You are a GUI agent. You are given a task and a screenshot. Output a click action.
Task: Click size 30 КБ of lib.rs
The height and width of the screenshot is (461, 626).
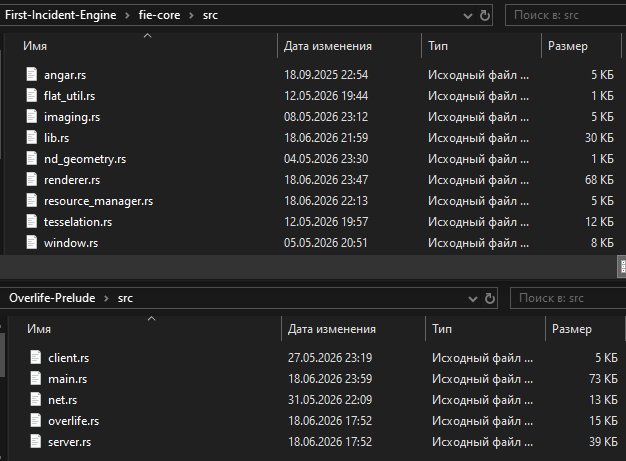coord(599,138)
